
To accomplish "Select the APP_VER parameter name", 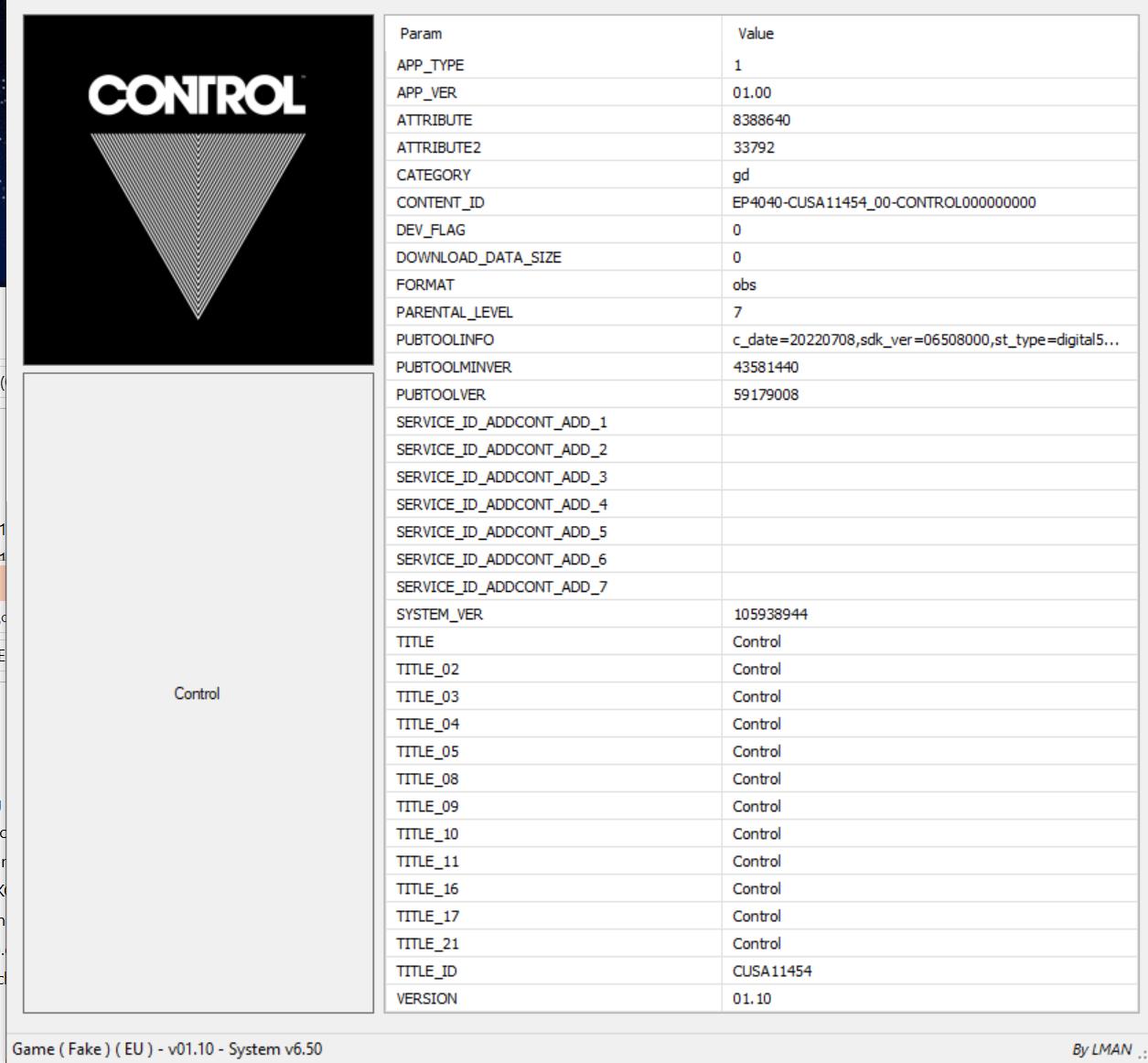I will (x=426, y=92).
